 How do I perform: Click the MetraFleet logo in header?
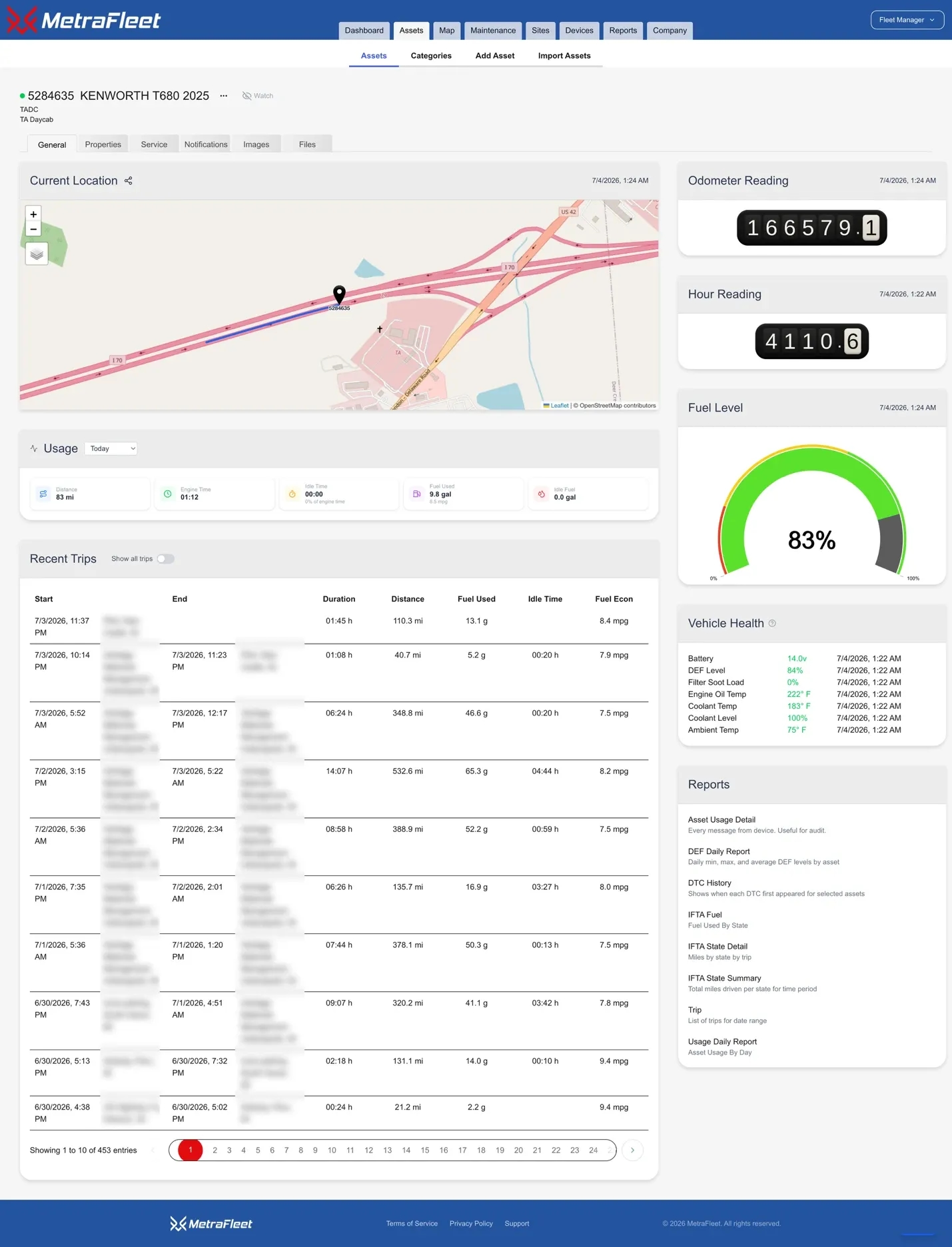pos(83,20)
